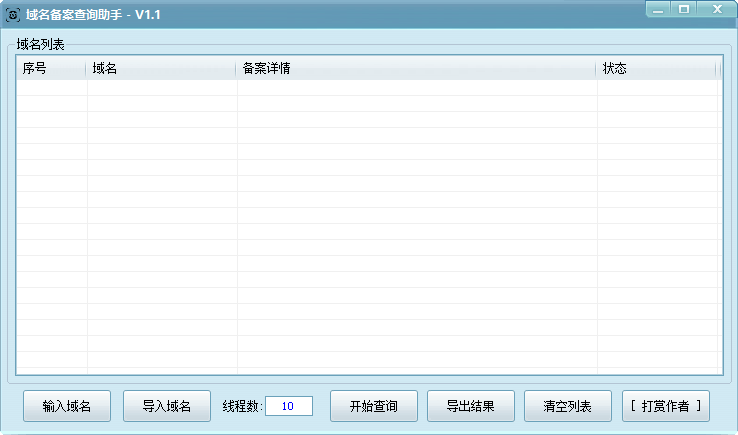This screenshot has width=738, height=435.
Task: Sort by the 序号 column header
Action: 51,69
